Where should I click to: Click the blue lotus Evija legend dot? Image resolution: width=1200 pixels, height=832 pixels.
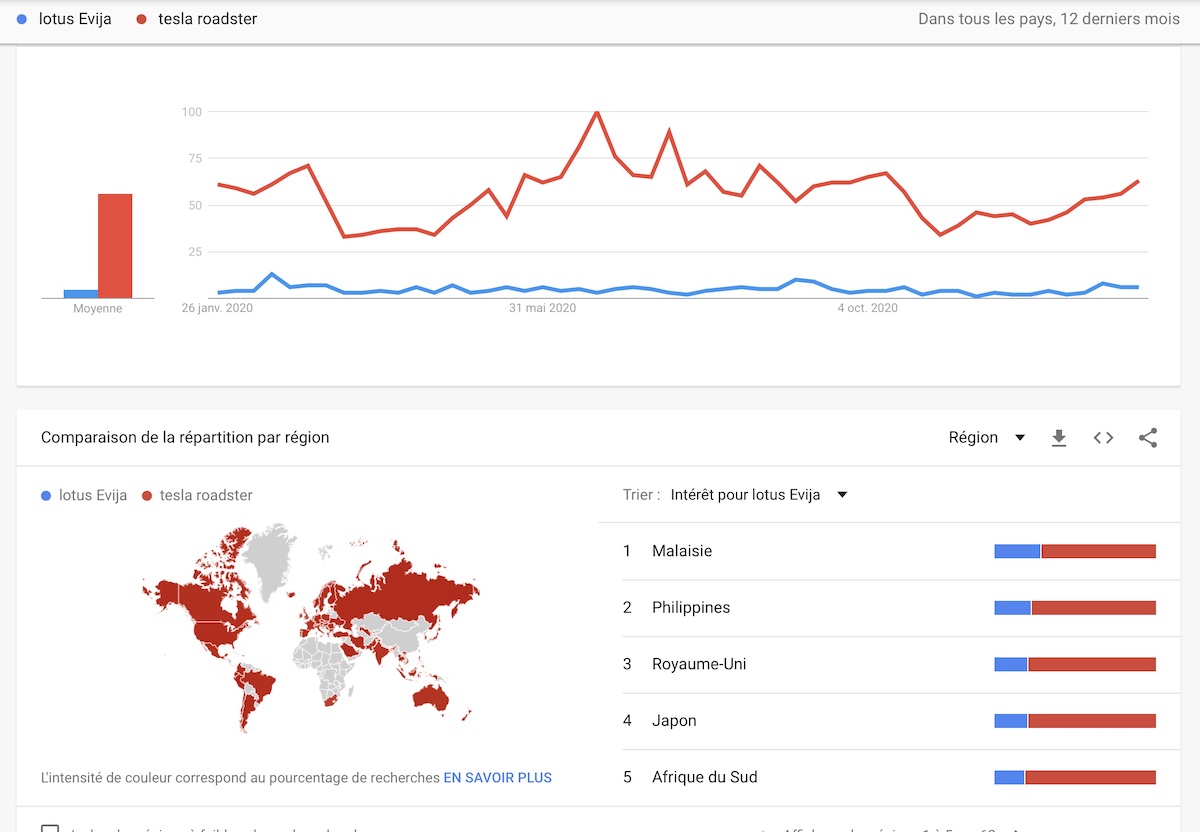(x=22, y=19)
